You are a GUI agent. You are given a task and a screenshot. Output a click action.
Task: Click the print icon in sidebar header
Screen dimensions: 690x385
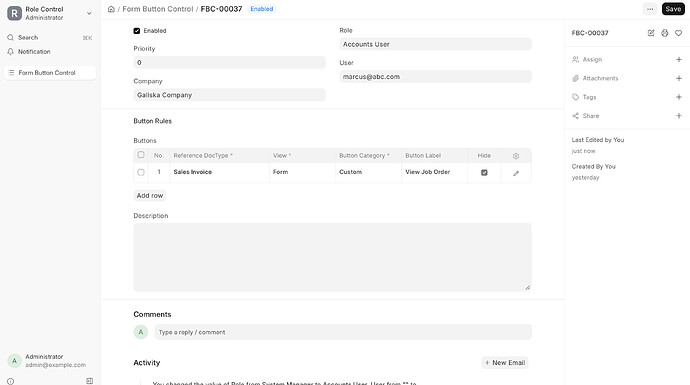tap(664, 33)
